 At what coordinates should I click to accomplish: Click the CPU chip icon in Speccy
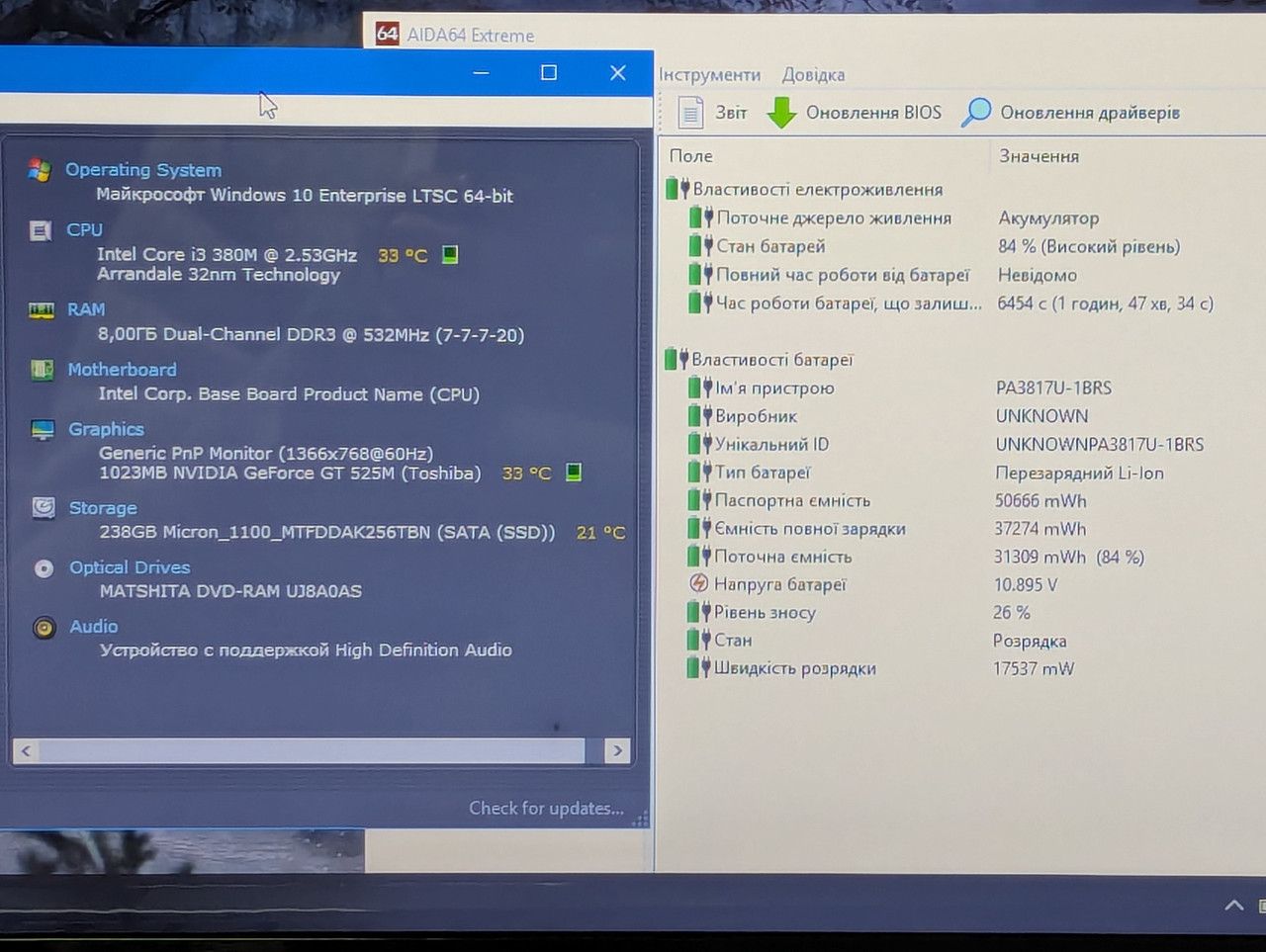41,230
